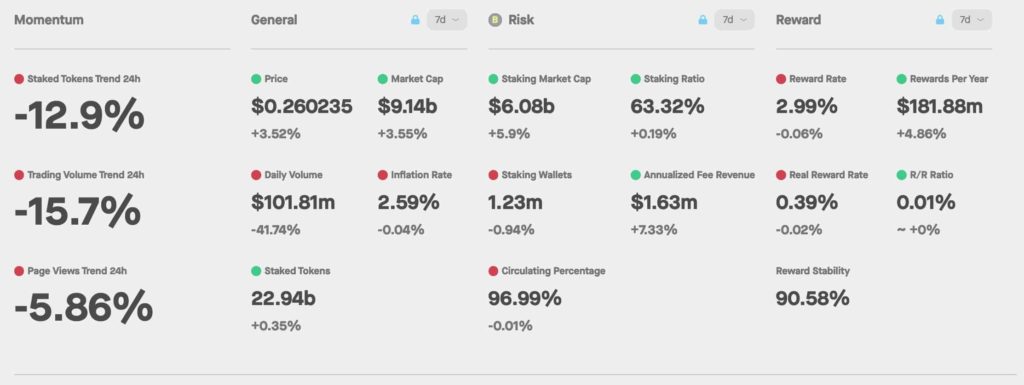
Task: Click the Real Reward Rate label
Action: [829, 175]
